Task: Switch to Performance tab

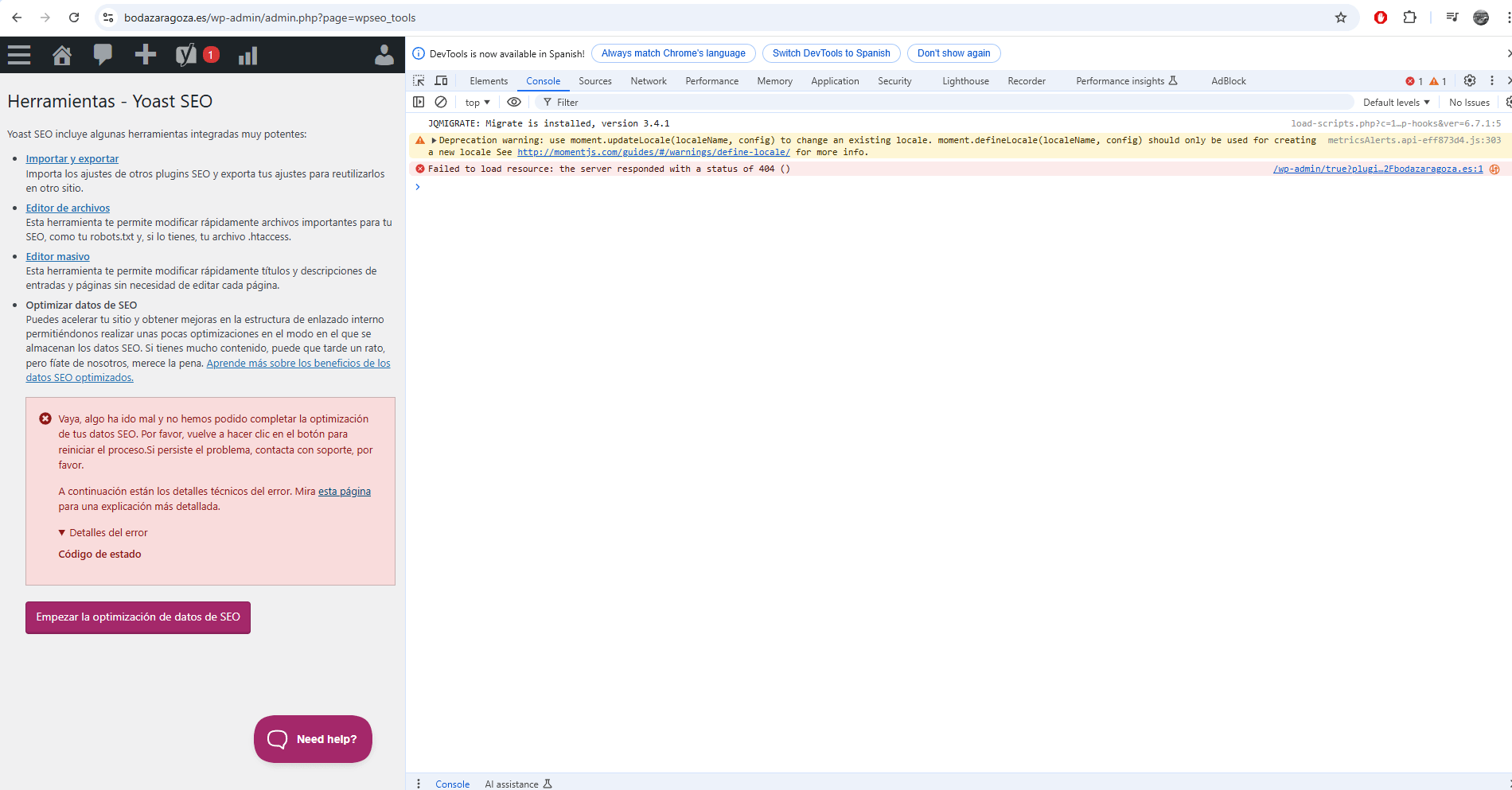Action: click(x=712, y=81)
